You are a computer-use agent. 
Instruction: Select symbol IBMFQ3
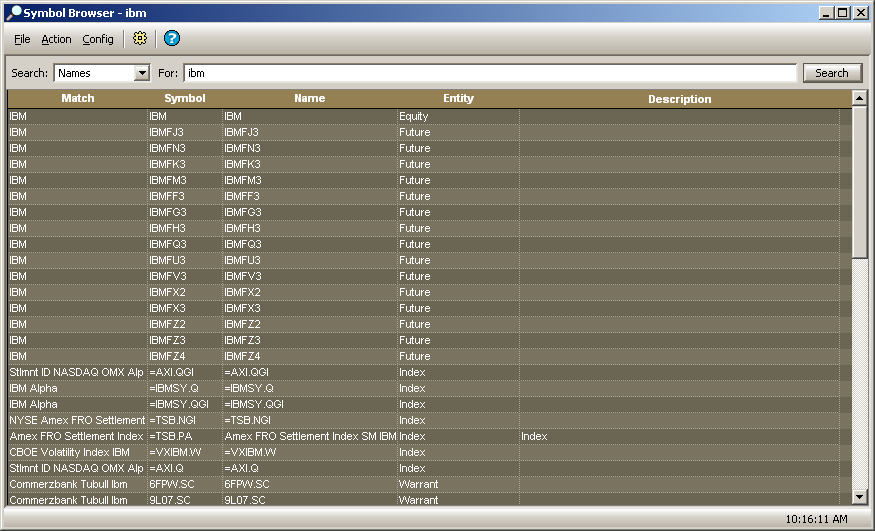[x=185, y=244]
